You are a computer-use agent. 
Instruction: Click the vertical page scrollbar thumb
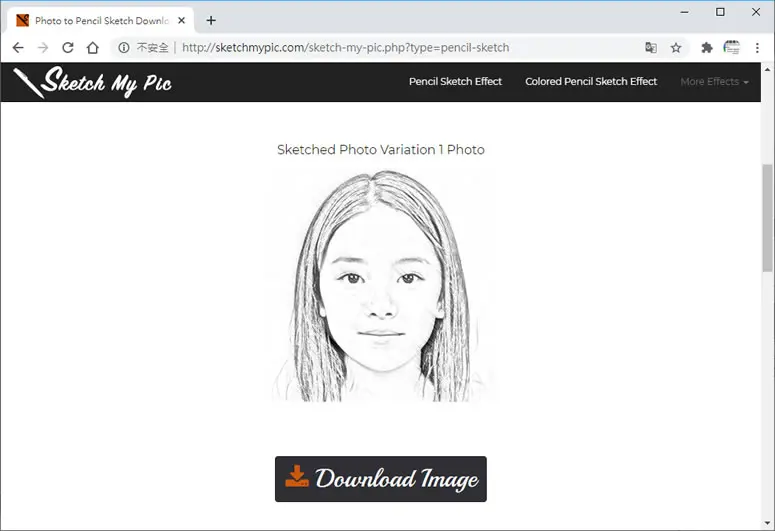pyautogui.click(x=767, y=218)
